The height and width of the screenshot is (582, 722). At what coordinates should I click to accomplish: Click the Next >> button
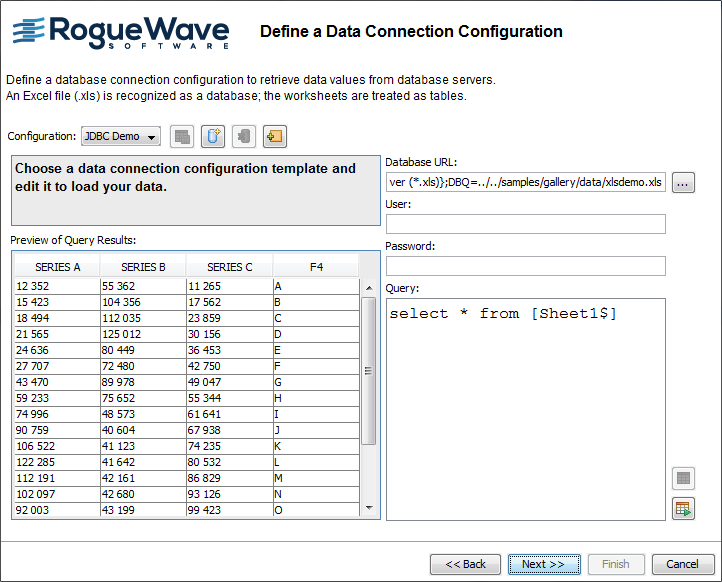pos(543,564)
